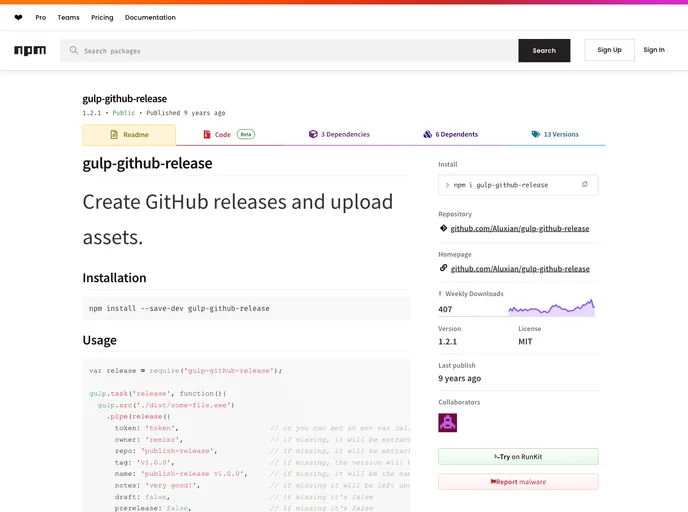
Task: Click the 'var release = require' code line
Action: [x=185, y=371]
